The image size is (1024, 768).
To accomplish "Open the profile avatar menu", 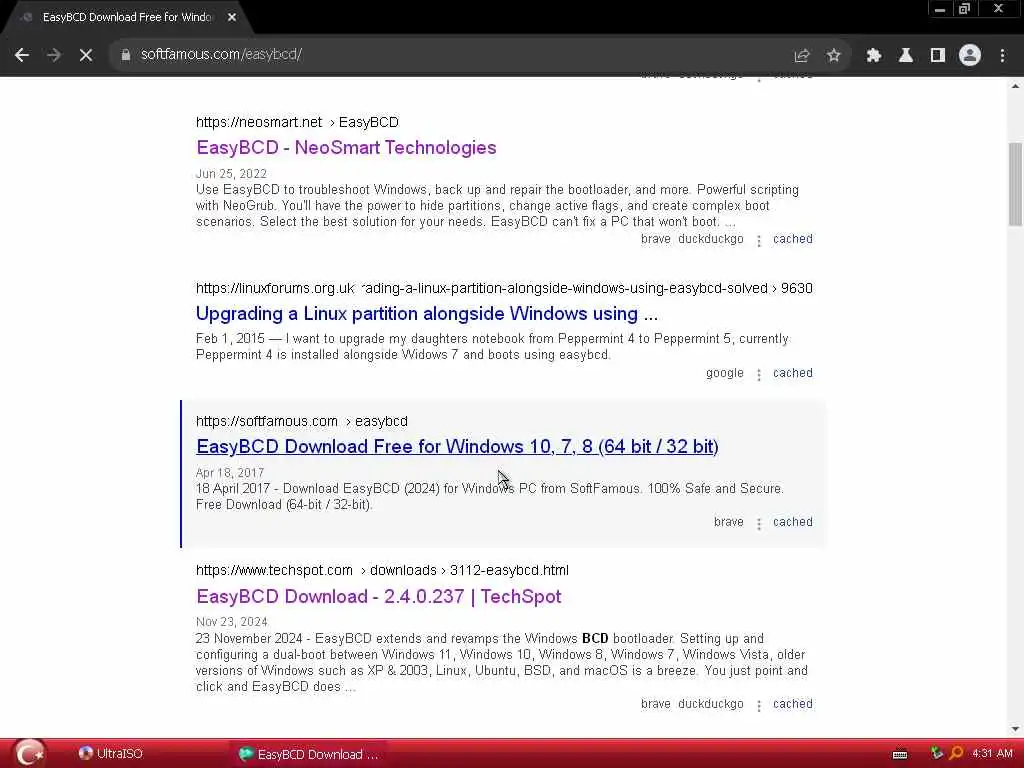I will pyautogui.click(x=970, y=56).
